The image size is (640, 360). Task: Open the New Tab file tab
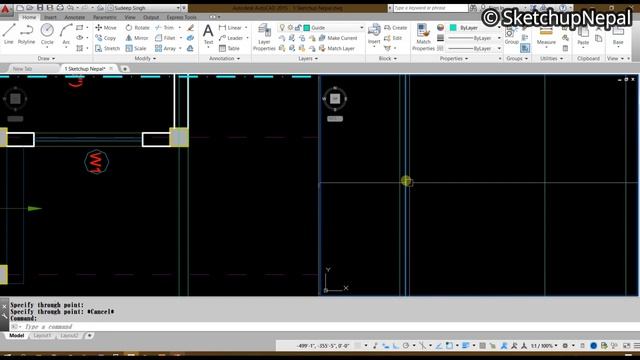tap(22, 69)
